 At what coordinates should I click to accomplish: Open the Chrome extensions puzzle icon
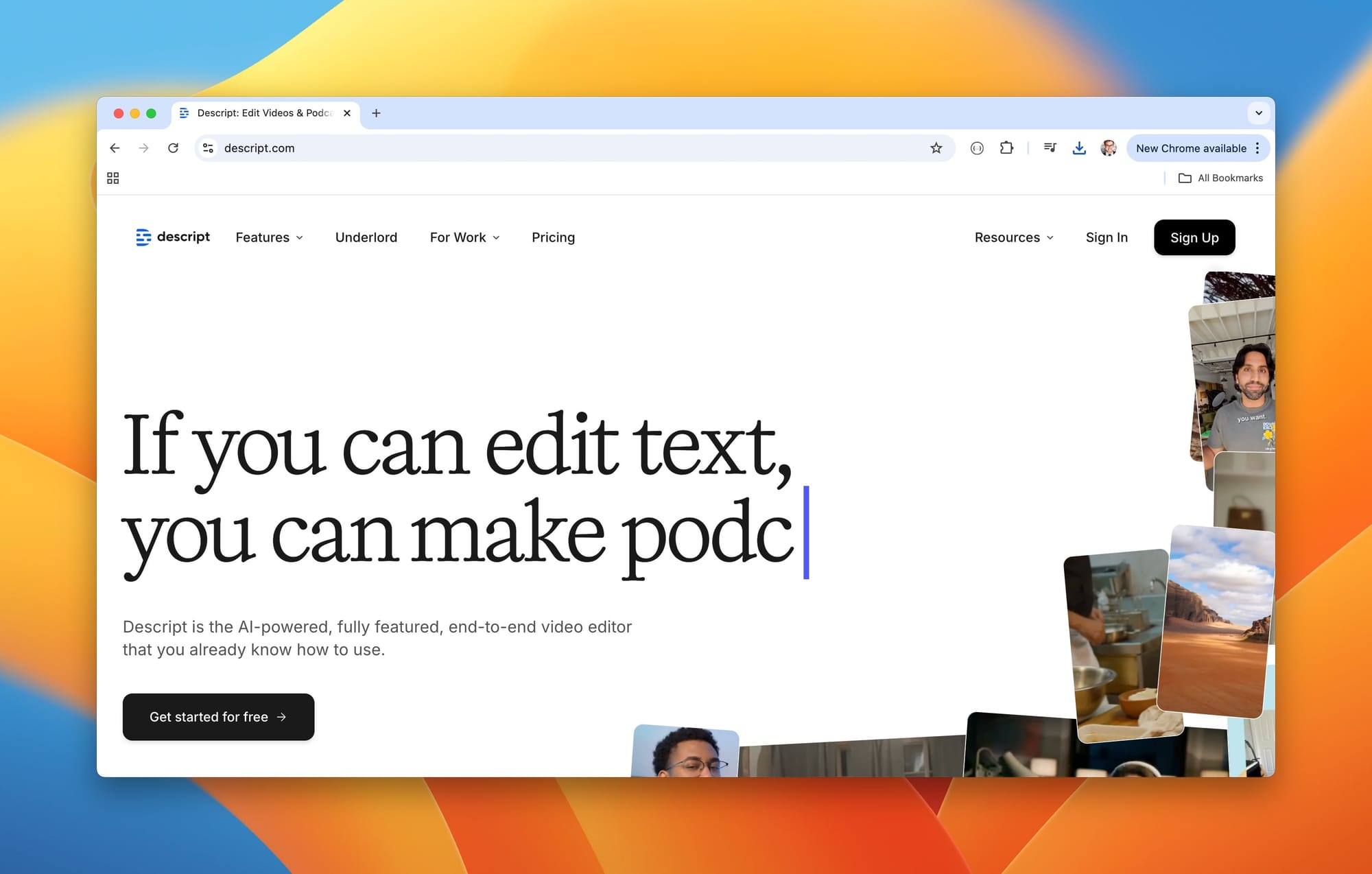(1006, 148)
